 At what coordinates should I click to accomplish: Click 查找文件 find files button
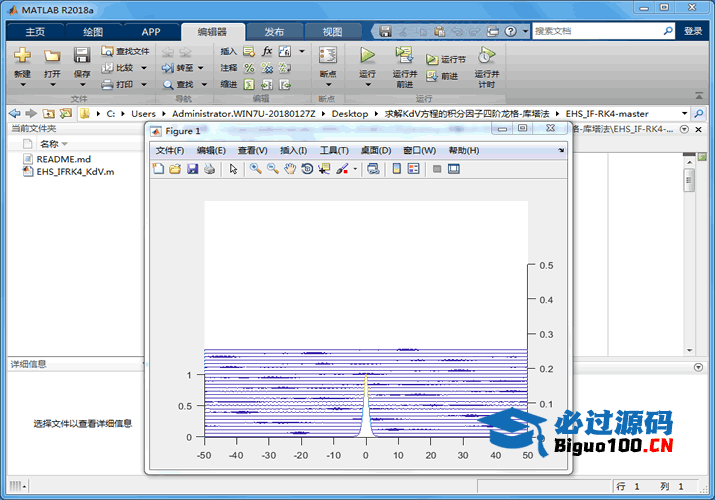125,51
